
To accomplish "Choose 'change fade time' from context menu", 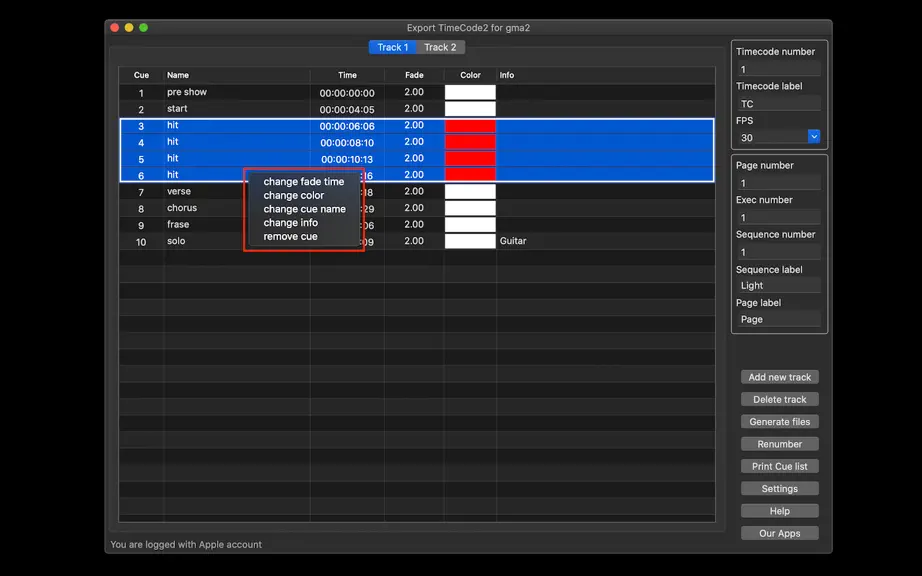I will [303, 182].
